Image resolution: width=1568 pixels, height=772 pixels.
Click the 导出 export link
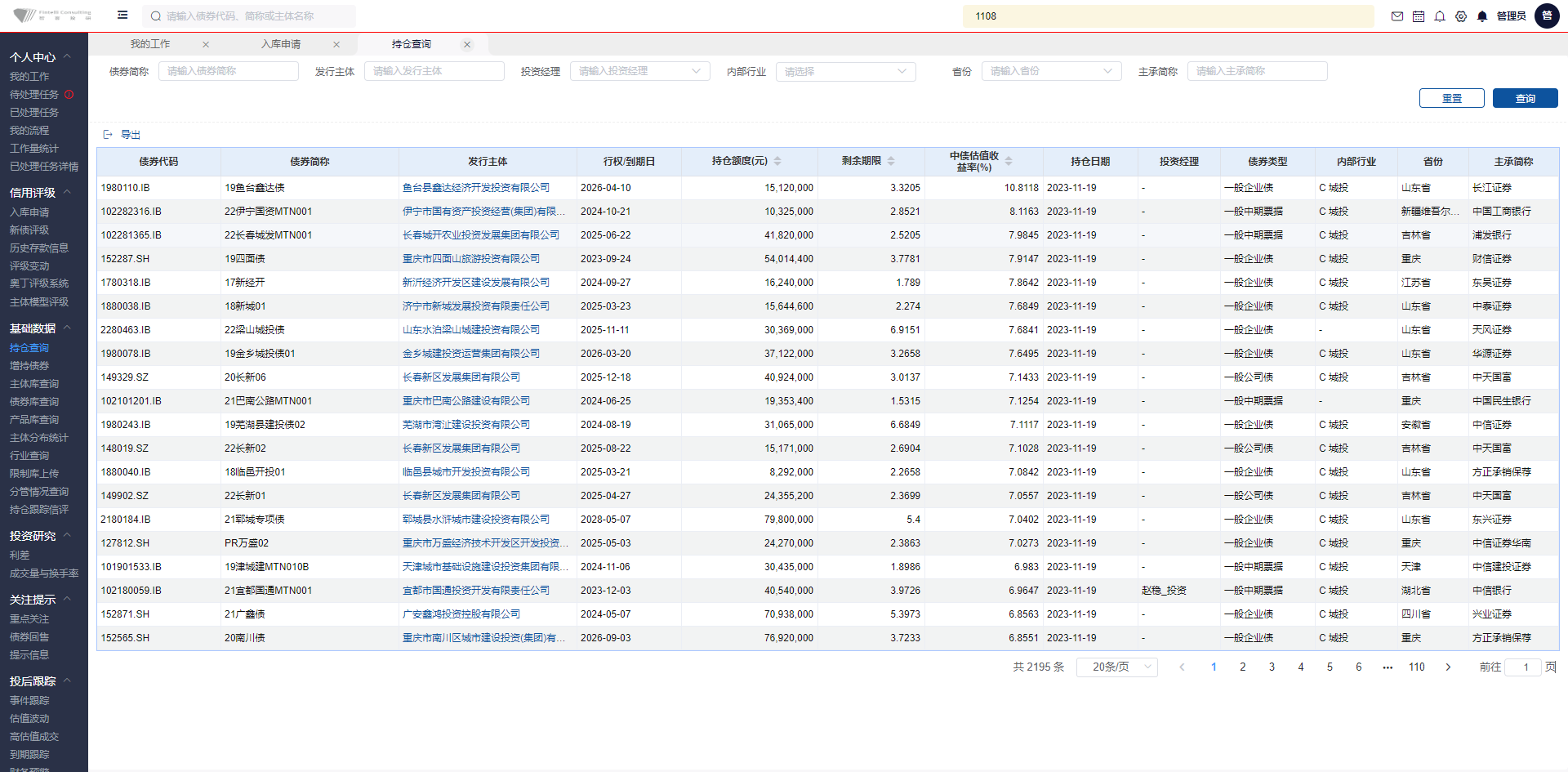tap(131, 135)
